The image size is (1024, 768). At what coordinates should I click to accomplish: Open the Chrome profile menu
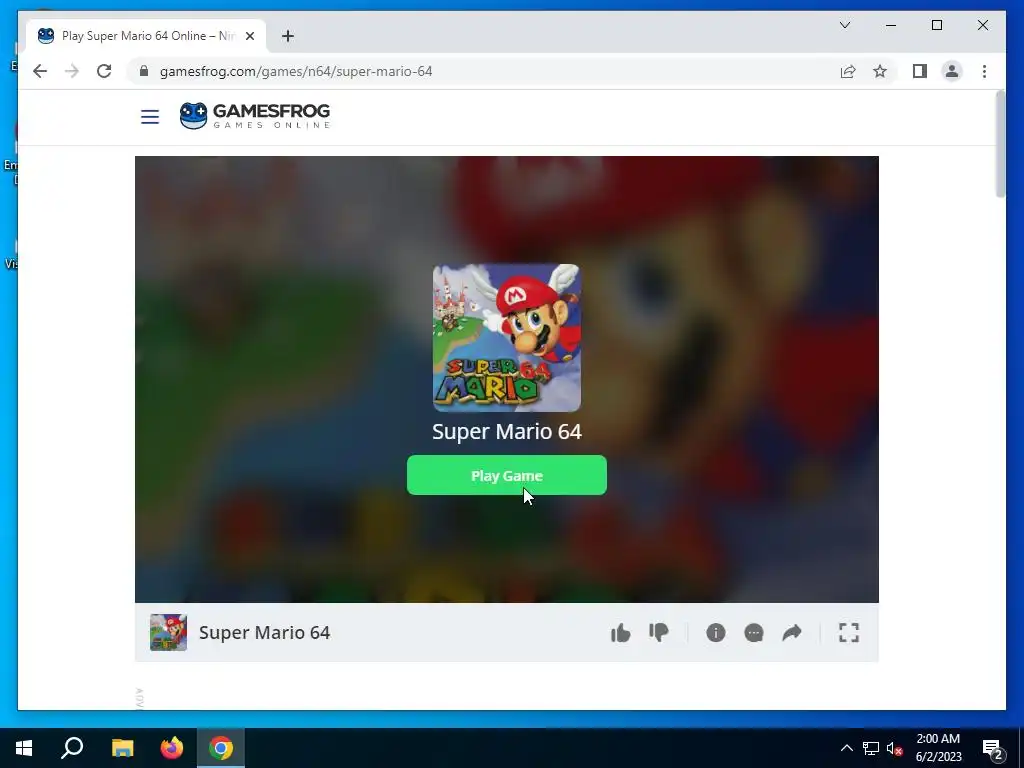point(952,71)
